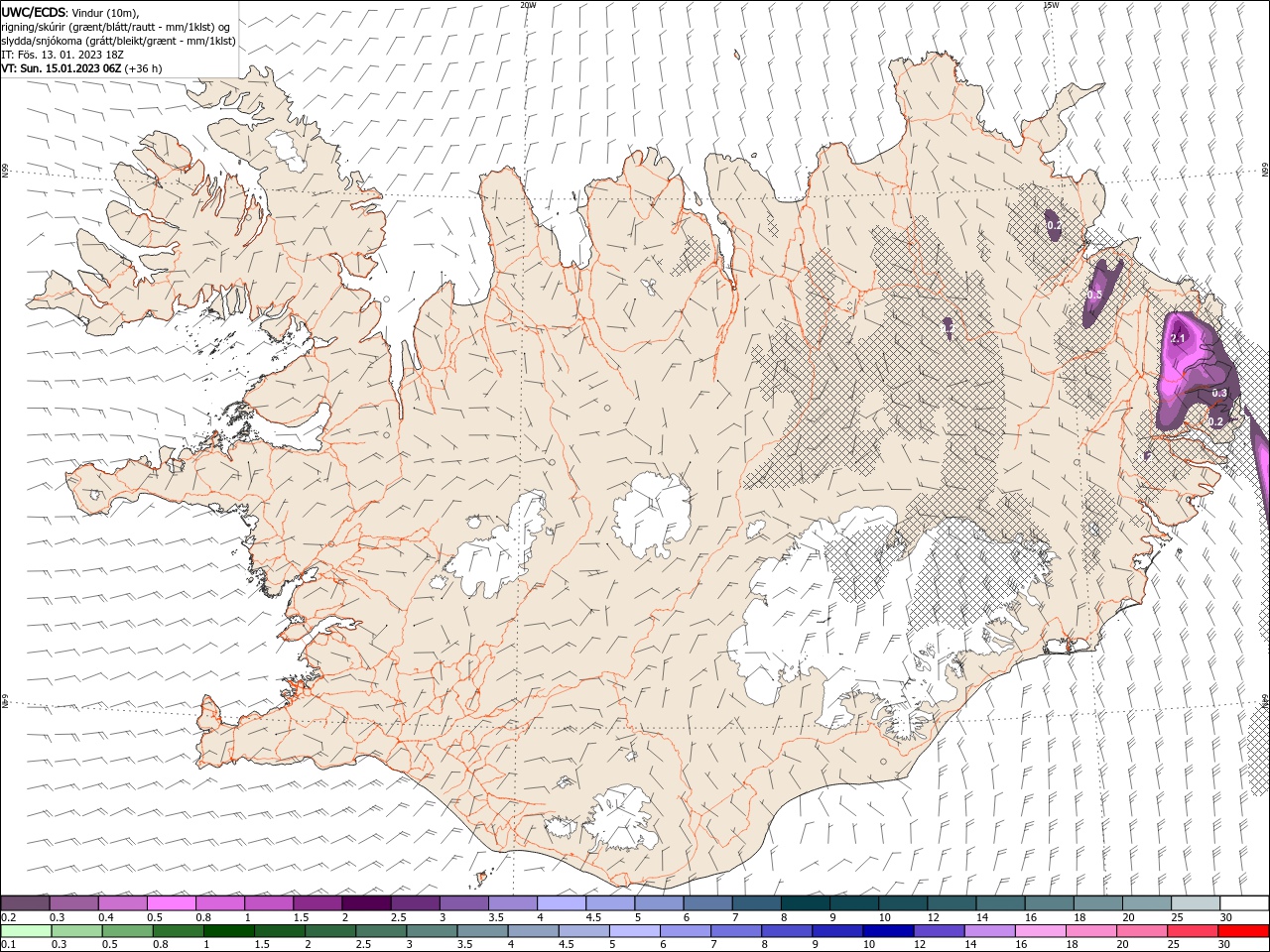Click the '0.3' snowfall value on the map

[1219, 393]
